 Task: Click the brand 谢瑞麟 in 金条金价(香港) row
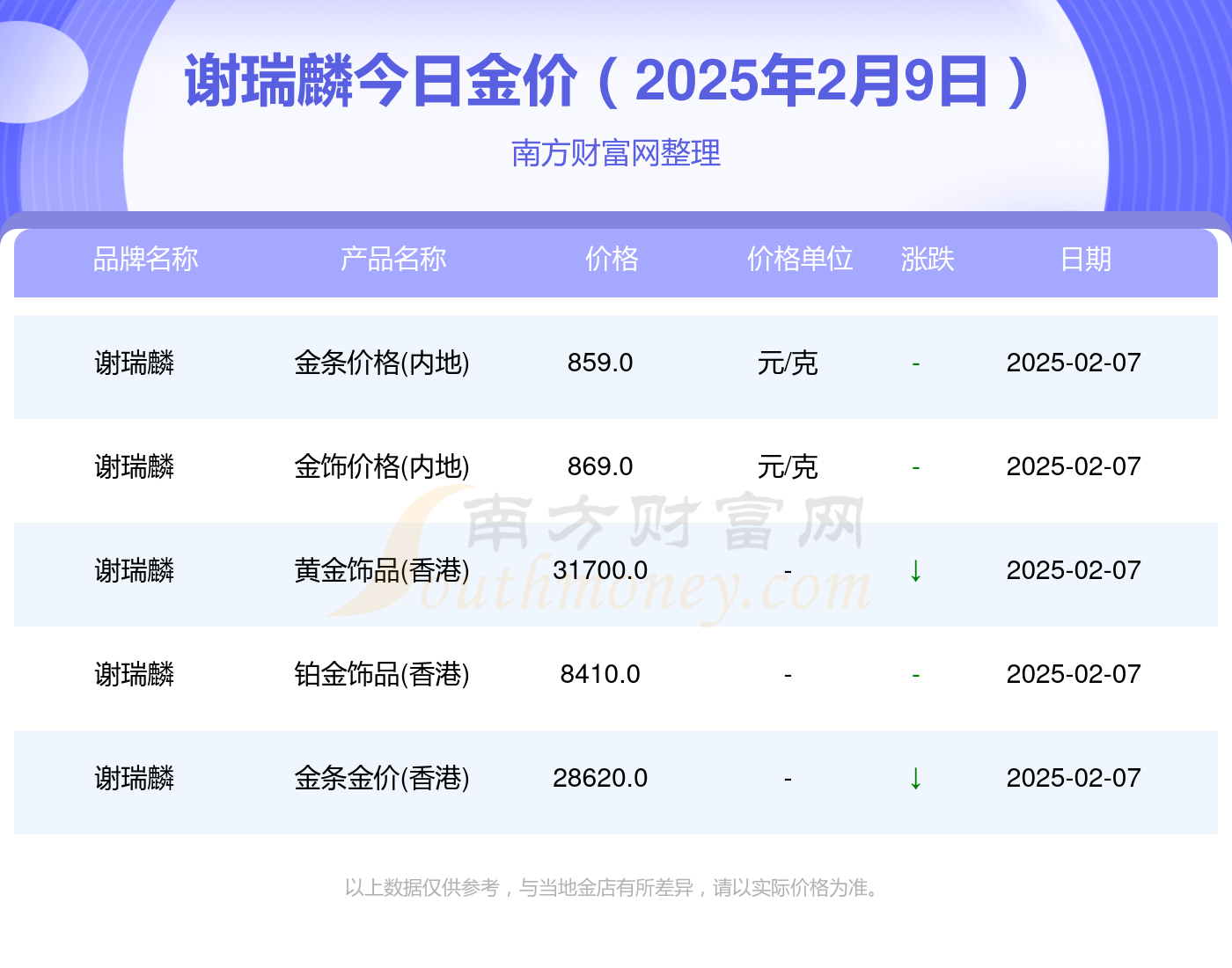(135, 778)
